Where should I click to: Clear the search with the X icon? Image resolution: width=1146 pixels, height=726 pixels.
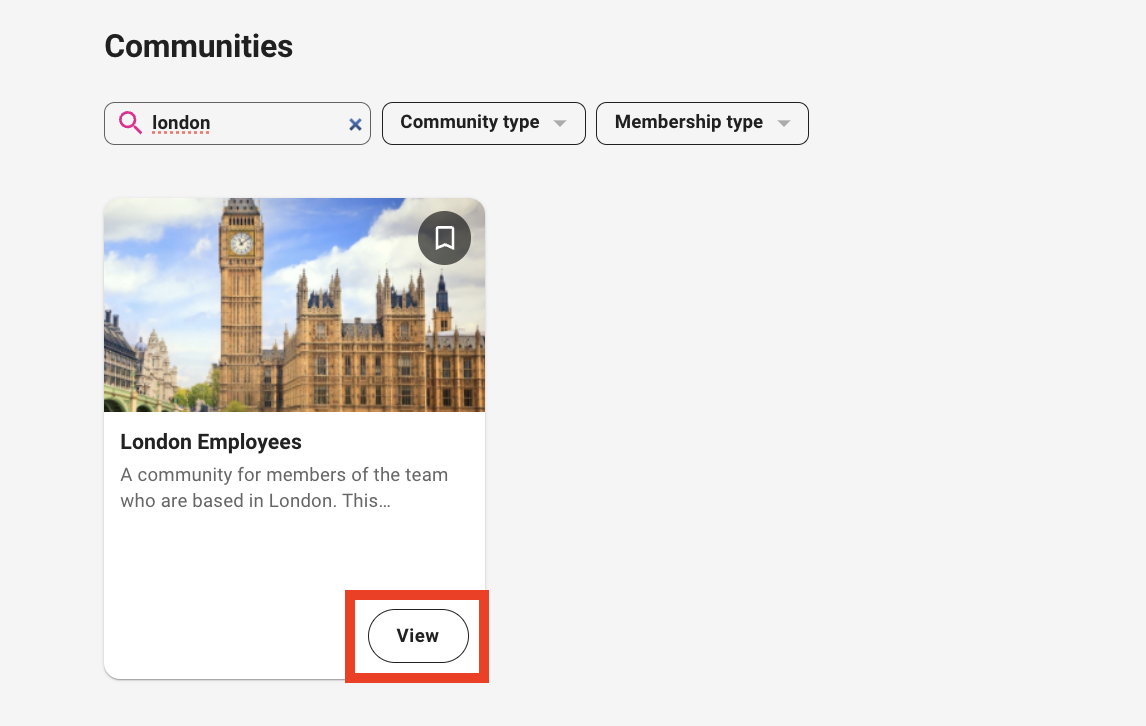coord(355,124)
